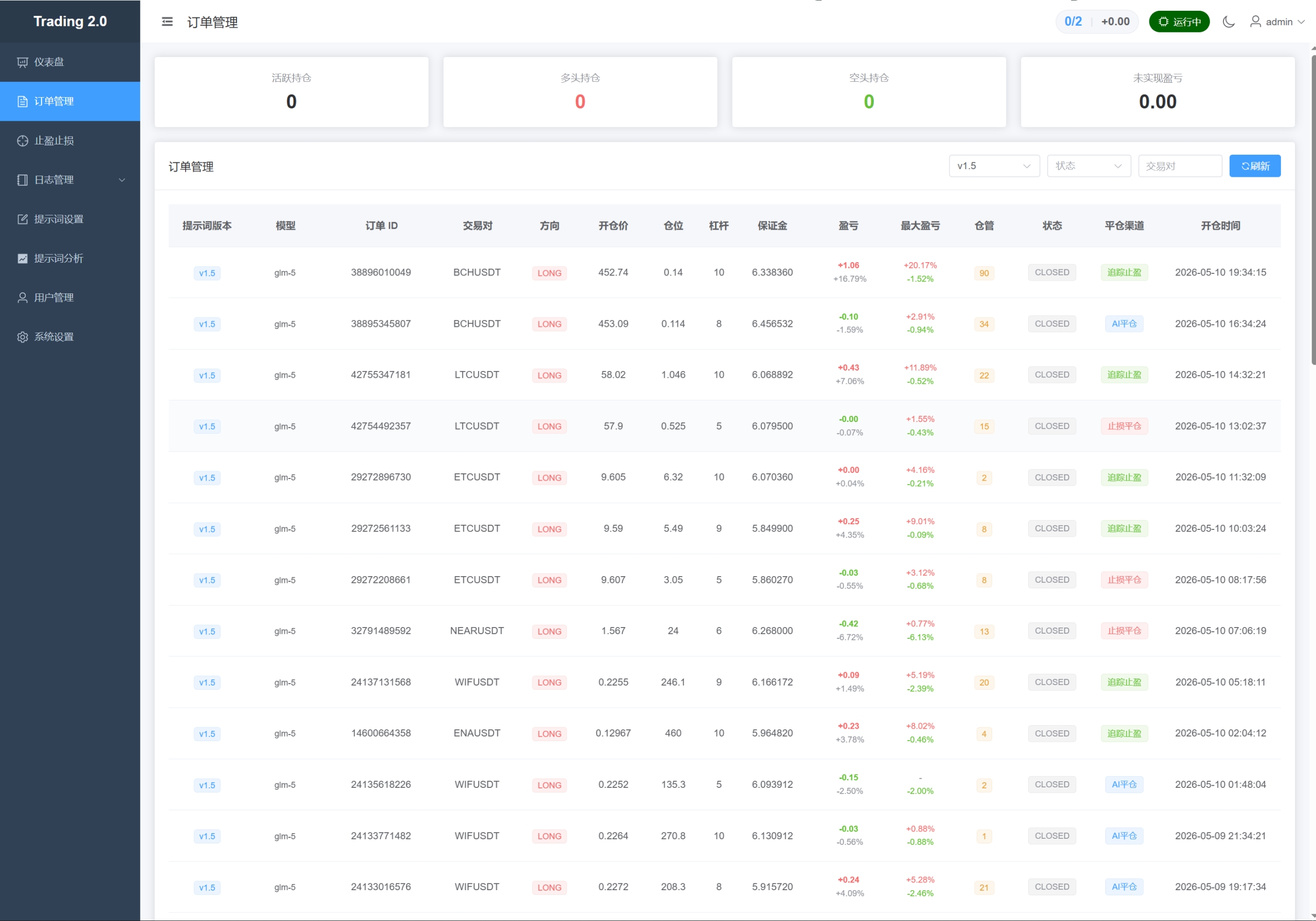Click the page vertical scrollbar

click(1312, 206)
